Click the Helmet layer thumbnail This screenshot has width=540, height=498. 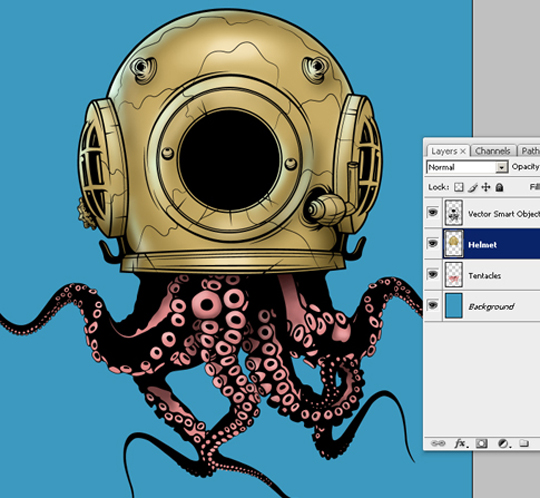(x=454, y=244)
